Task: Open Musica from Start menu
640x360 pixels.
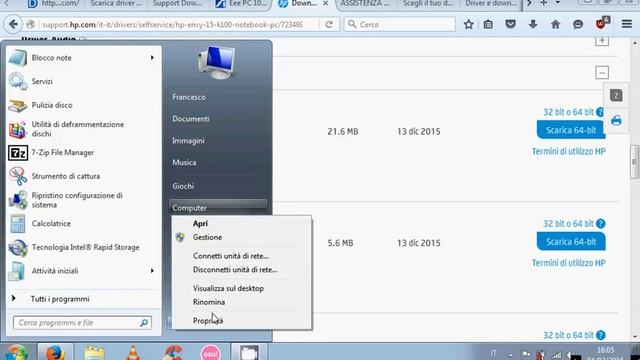Action: pos(184,162)
